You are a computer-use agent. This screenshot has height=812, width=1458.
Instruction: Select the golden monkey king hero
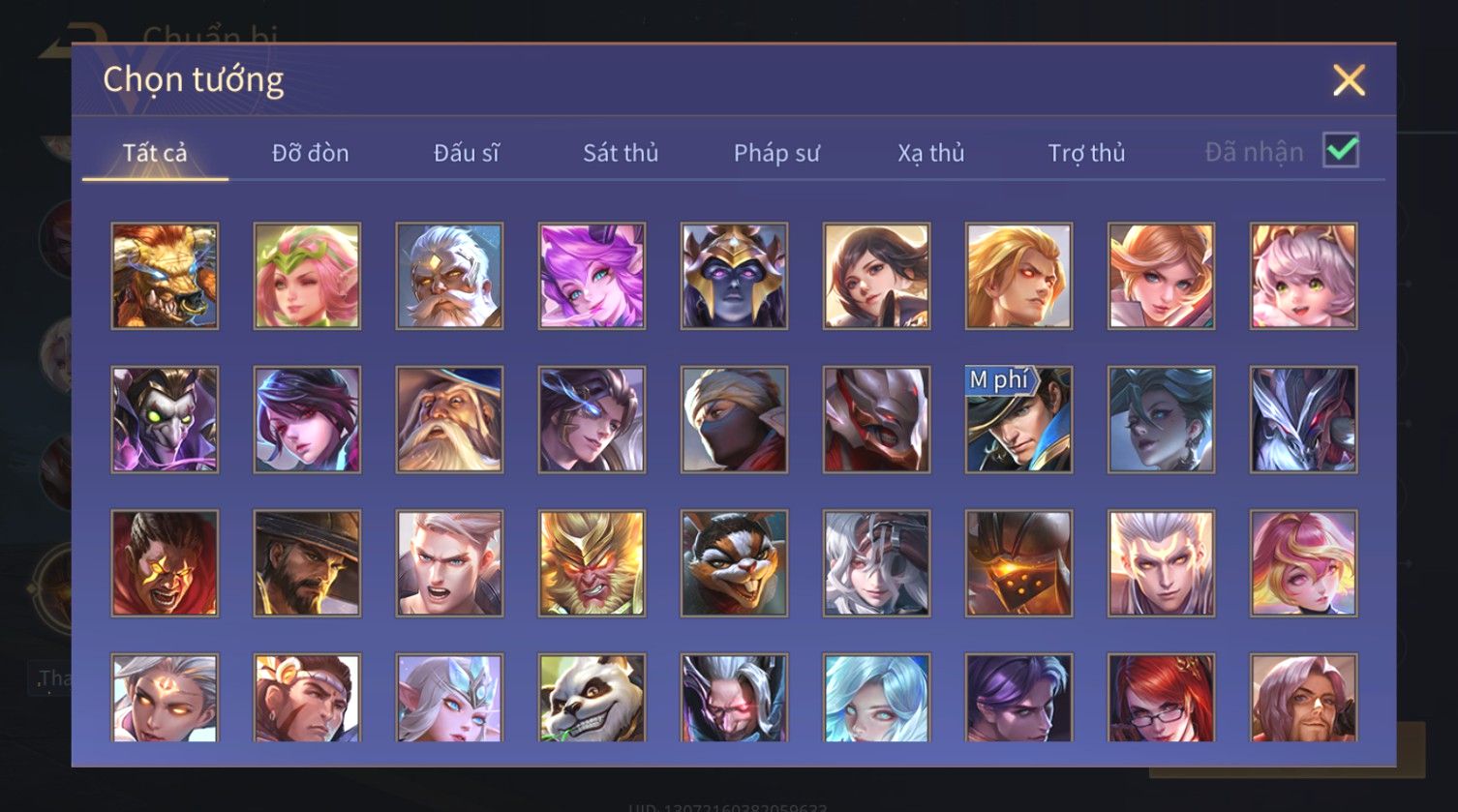coord(592,563)
